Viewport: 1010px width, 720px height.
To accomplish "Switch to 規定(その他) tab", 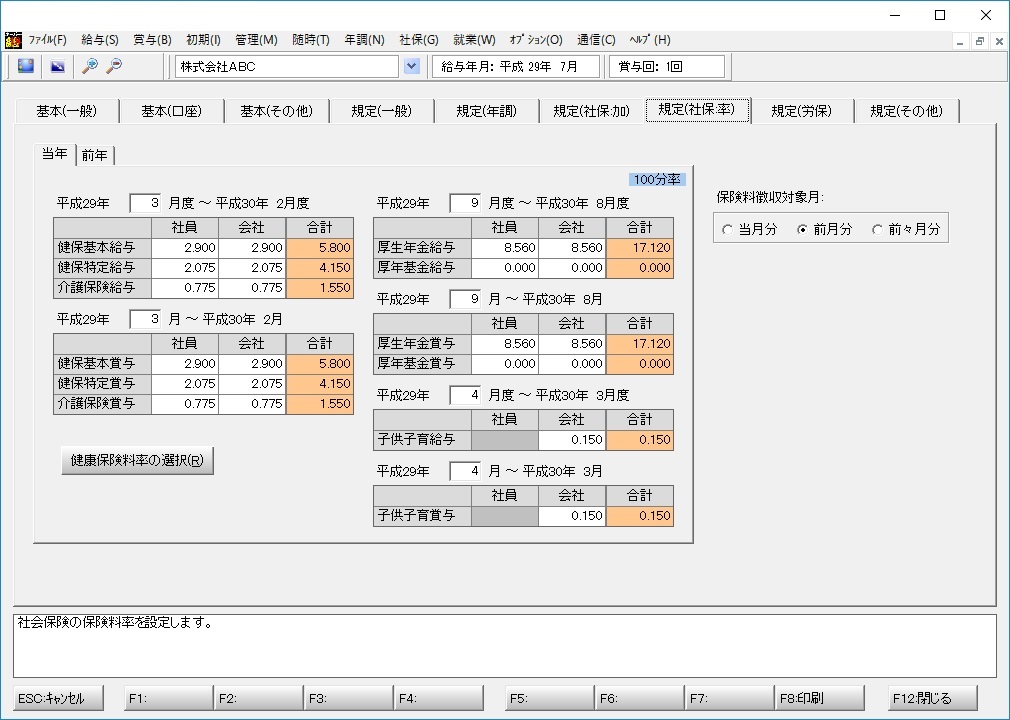I will tap(906, 111).
